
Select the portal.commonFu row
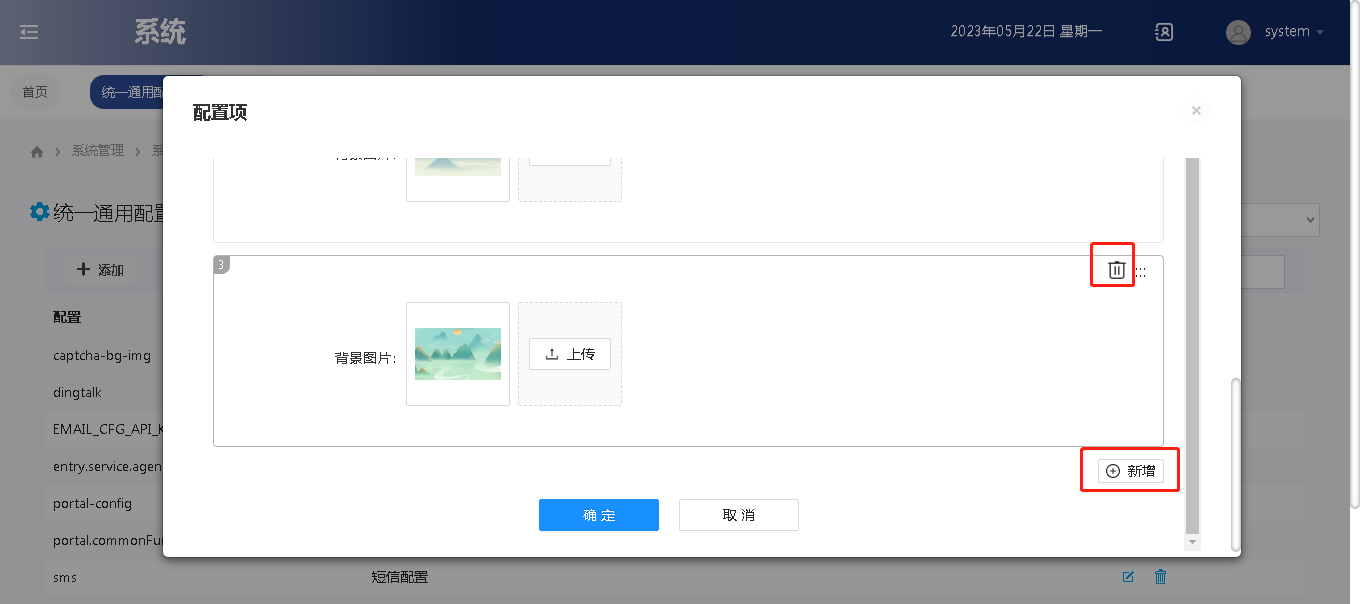108,540
